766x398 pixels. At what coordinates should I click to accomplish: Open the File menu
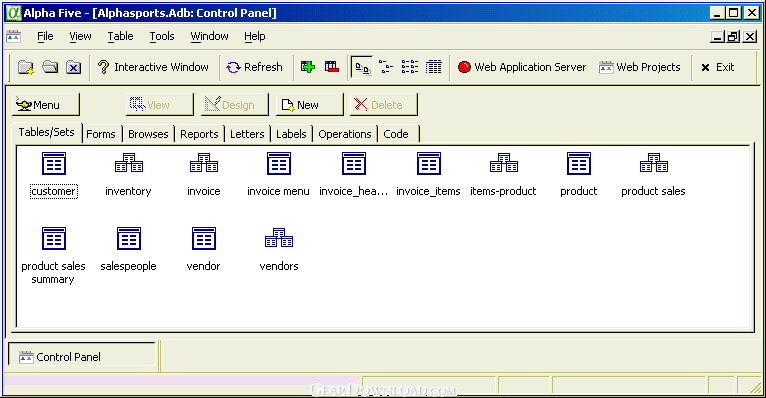pyautogui.click(x=45, y=36)
